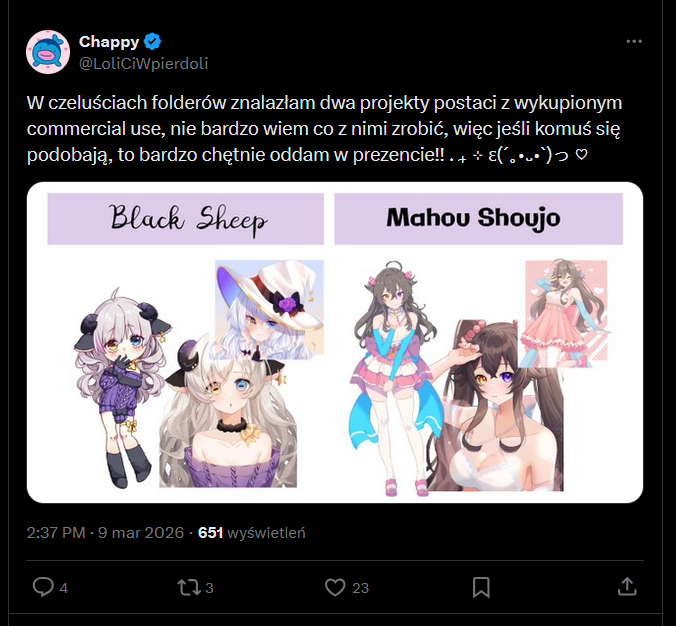Open the three-dot more options menu
This screenshot has height=626, width=676.
[634, 41]
